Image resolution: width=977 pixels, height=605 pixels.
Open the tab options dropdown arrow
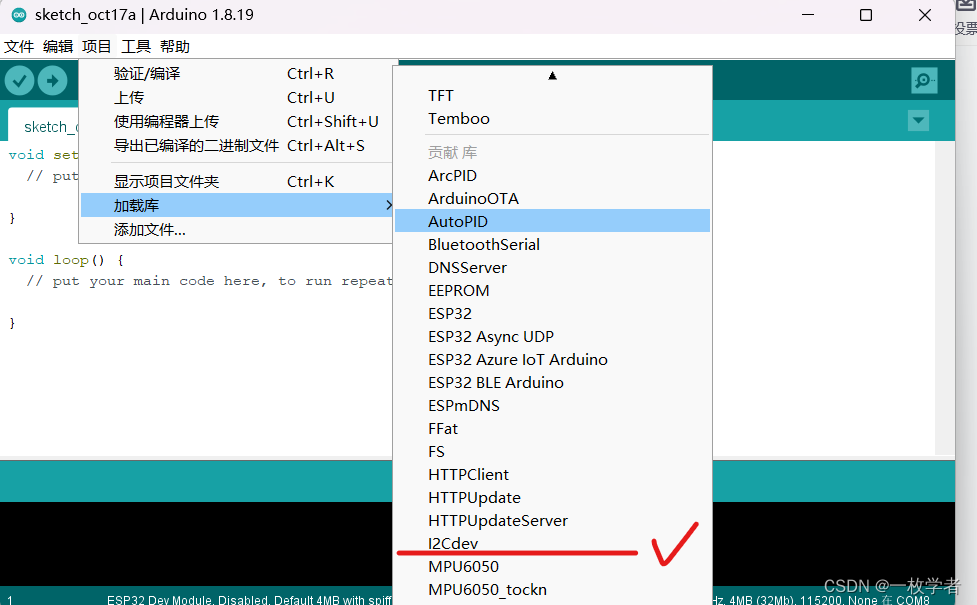(918, 120)
